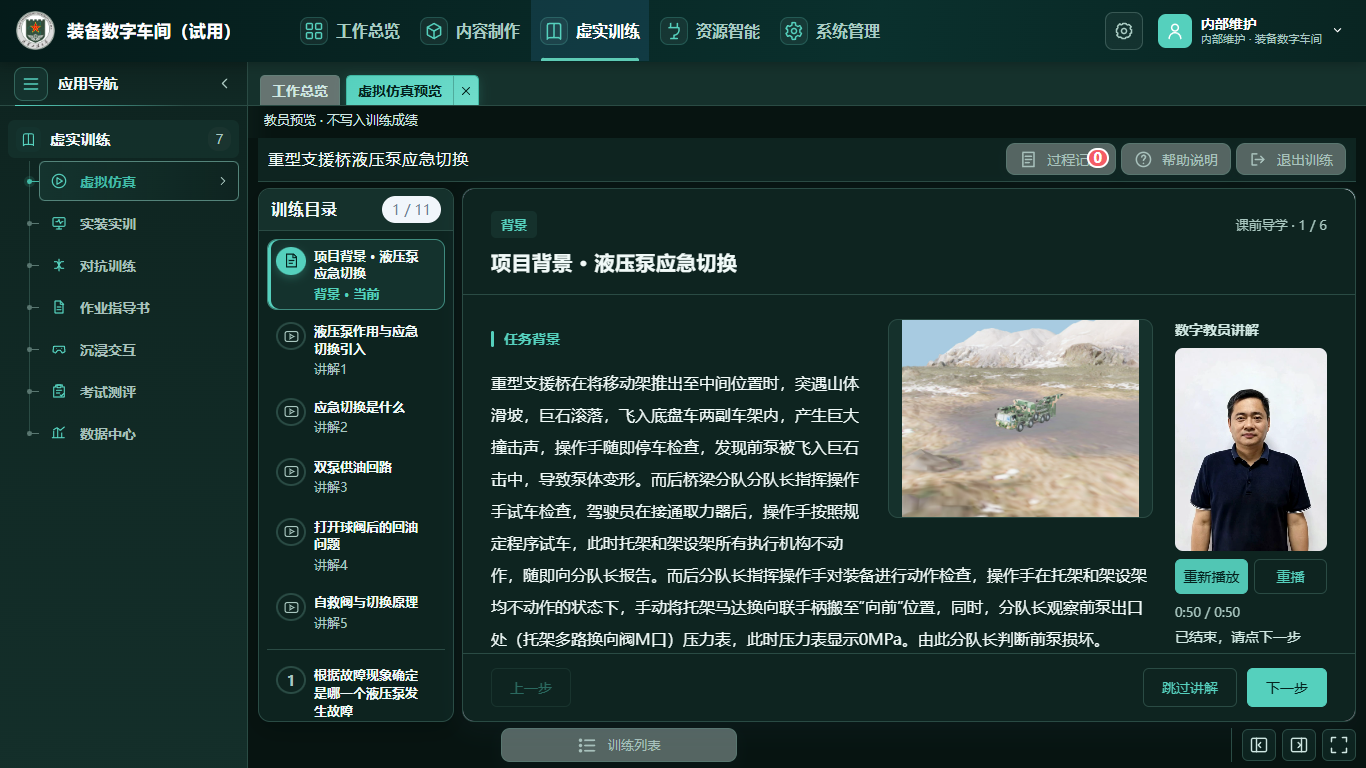This screenshot has height=768, width=1366.
Task: Open the settings gear icon in header
Action: 1123,31
